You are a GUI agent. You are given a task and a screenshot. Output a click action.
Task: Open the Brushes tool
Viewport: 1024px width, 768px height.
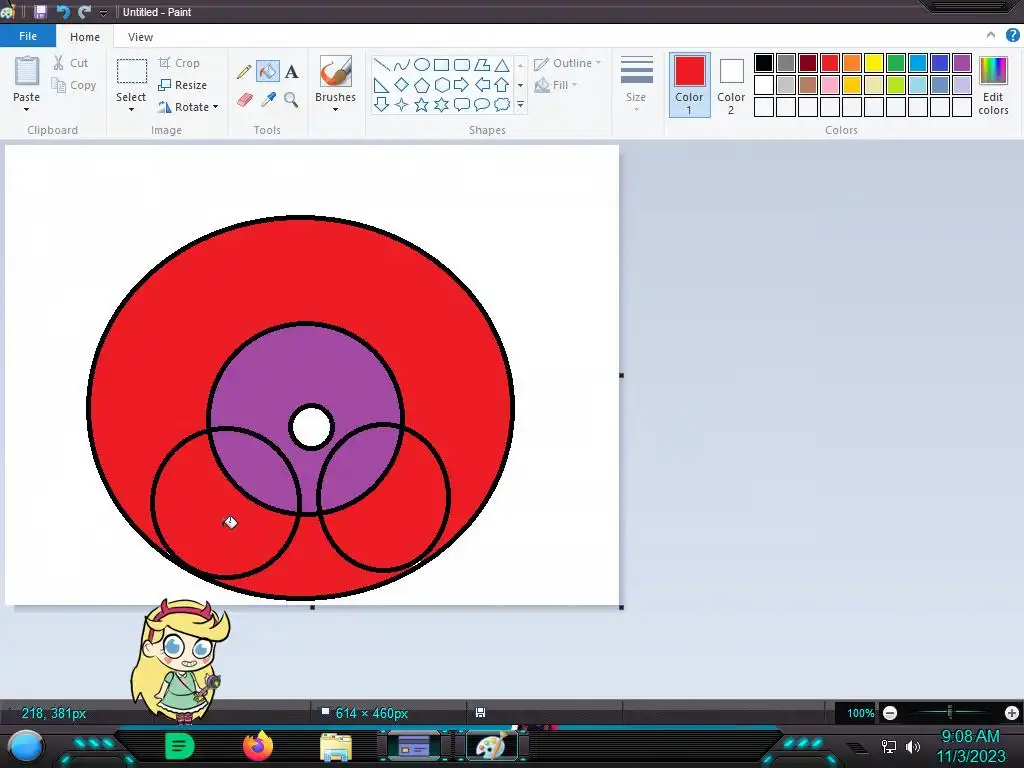tap(336, 71)
